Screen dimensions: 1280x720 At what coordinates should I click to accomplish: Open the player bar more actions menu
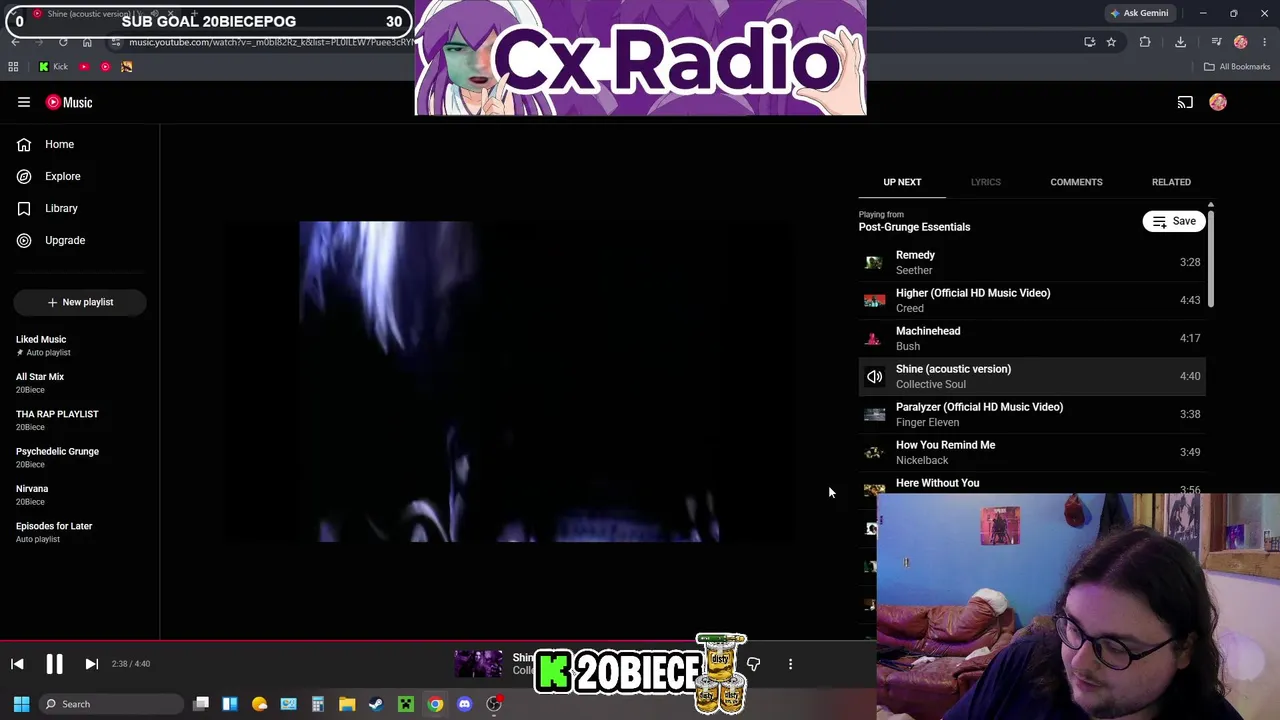[x=790, y=664]
